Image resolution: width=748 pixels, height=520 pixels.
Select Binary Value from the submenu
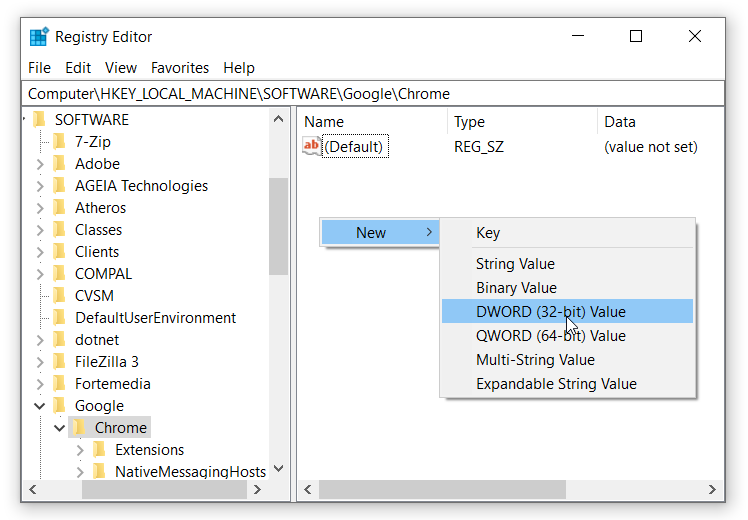pos(567,287)
